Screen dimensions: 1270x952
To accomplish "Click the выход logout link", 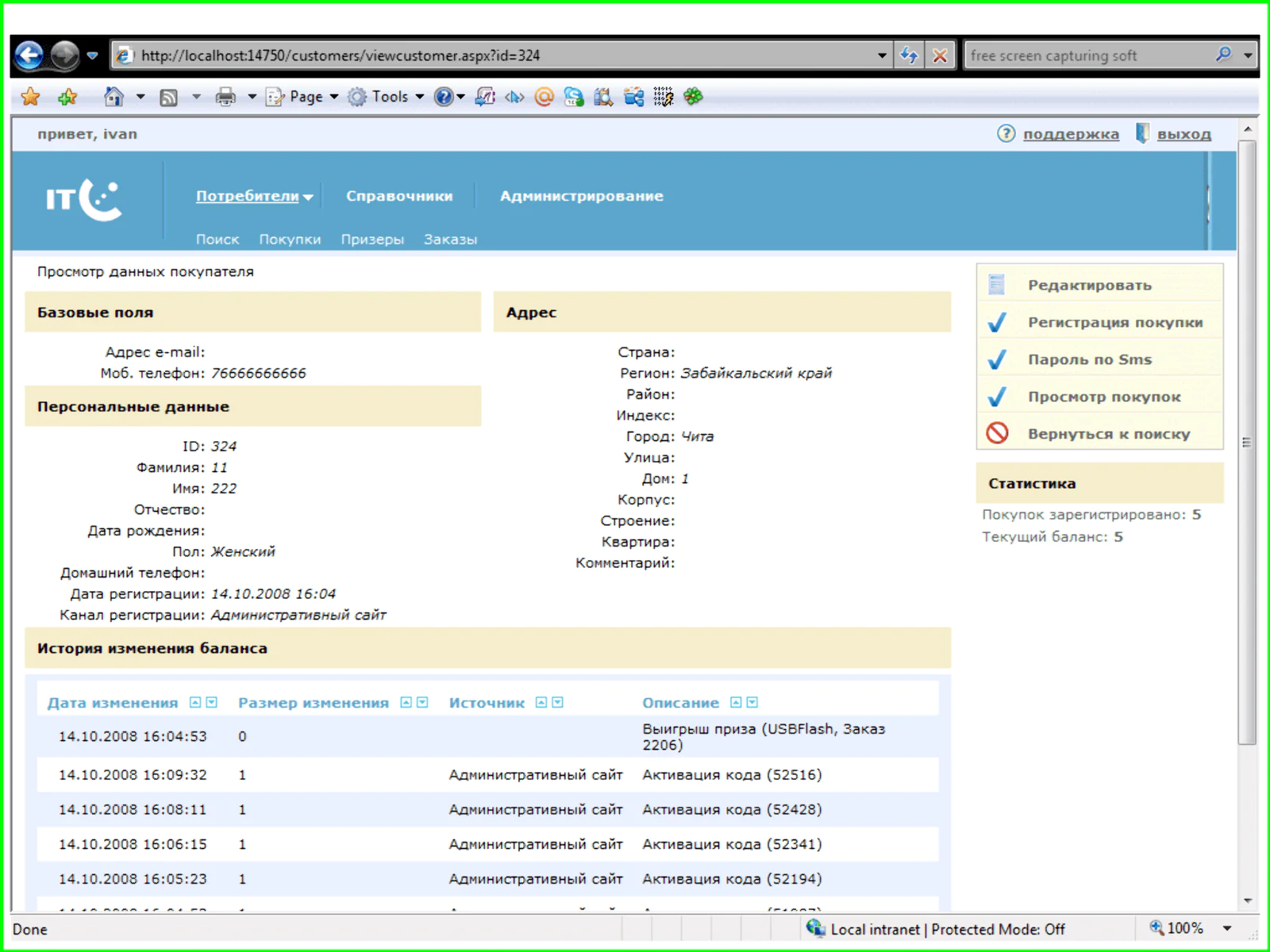I will click(1183, 134).
